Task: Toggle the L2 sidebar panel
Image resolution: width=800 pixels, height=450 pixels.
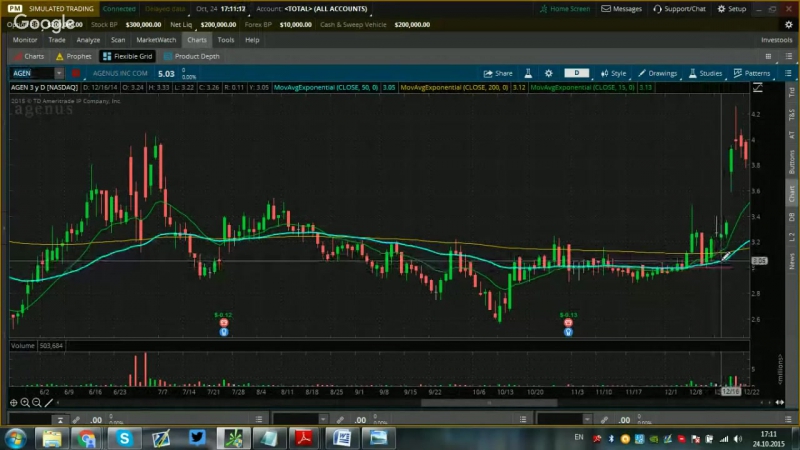Action: pos(792,237)
